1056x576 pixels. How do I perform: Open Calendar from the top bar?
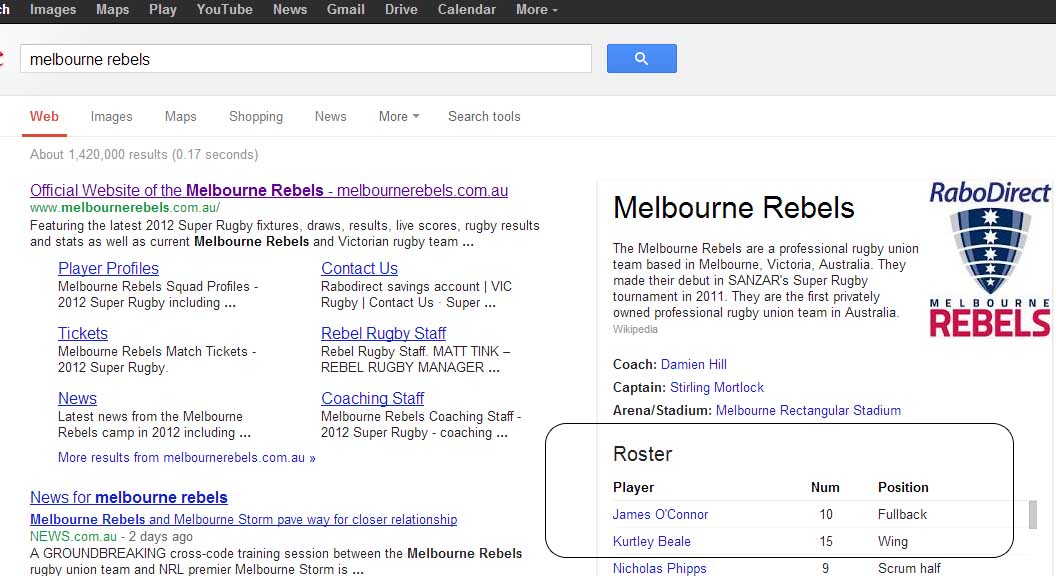(x=466, y=9)
